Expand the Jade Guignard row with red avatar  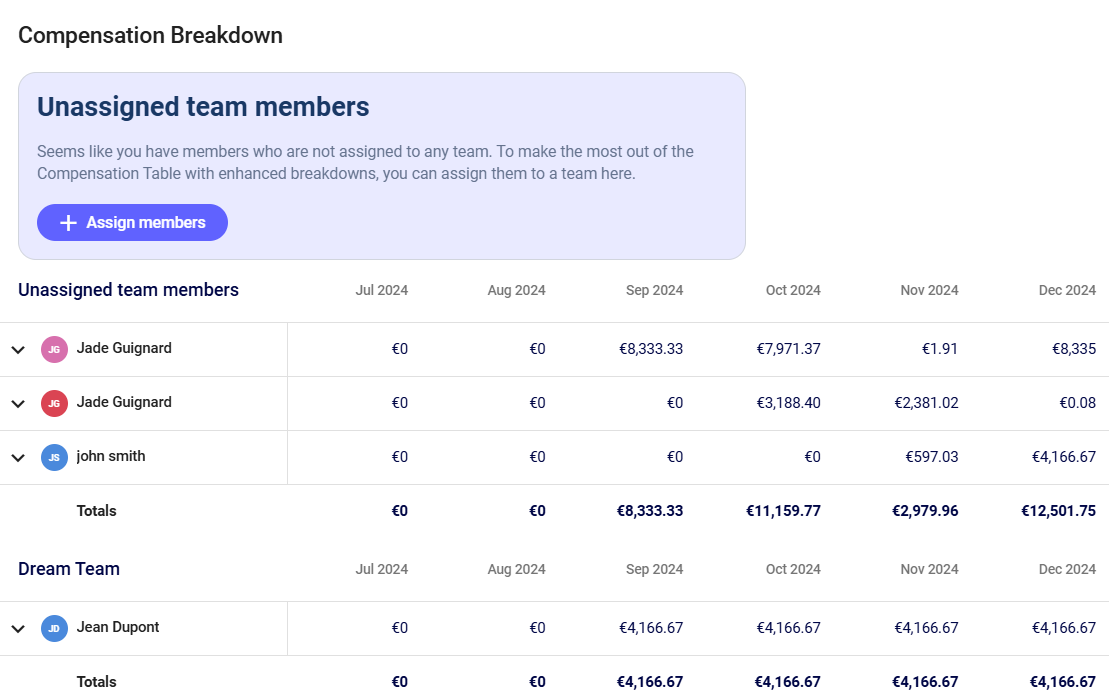point(18,404)
